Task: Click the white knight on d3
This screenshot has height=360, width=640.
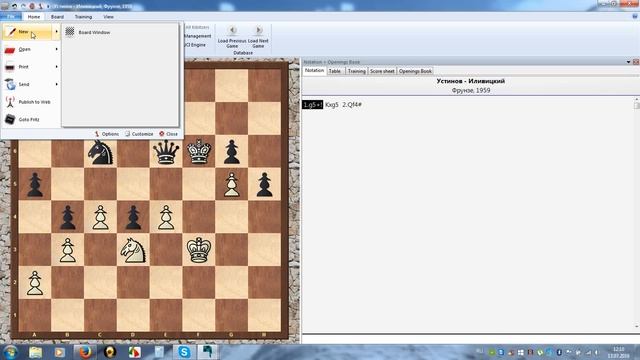Action: click(133, 250)
